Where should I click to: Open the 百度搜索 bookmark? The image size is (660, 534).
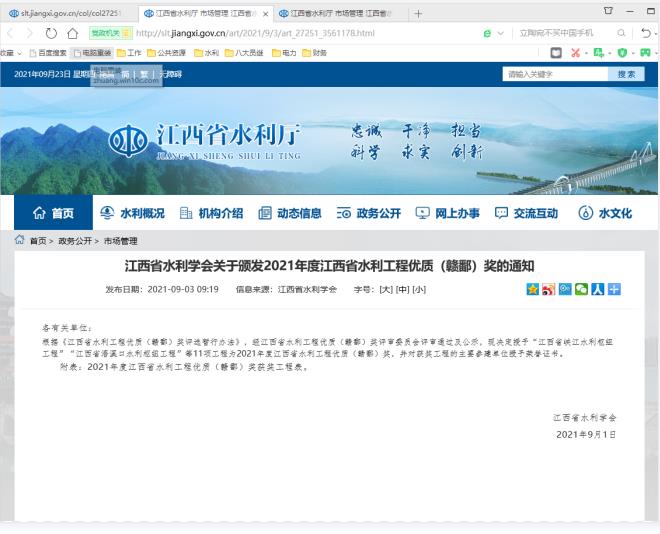pyautogui.click(x=48, y=53)
